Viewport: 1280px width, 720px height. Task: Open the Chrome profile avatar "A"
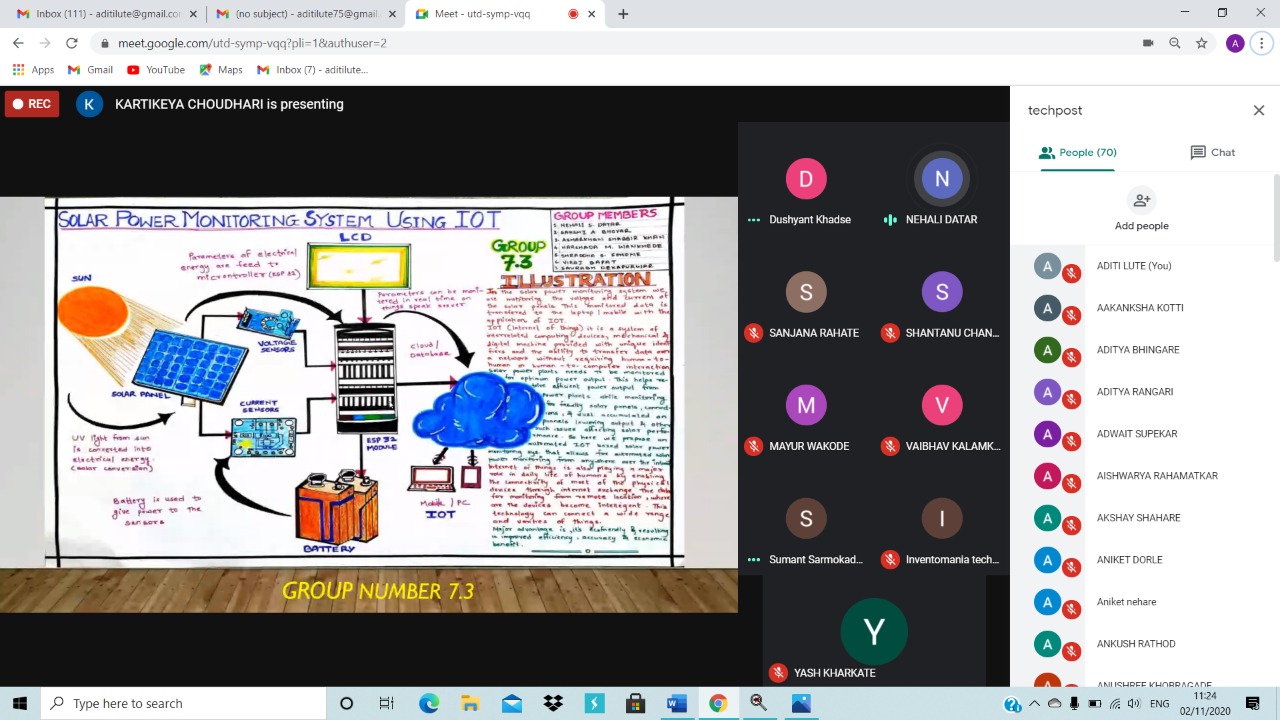click(1235, 43)
